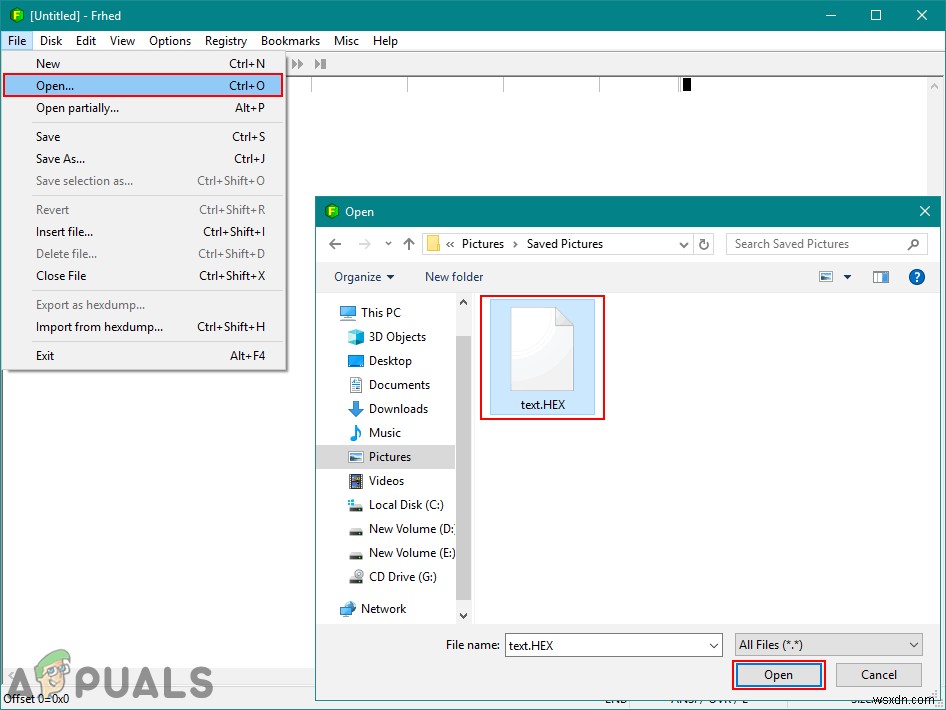Choose Open partially... menu entry
This screenshot has height=710, width=946.
143,108
